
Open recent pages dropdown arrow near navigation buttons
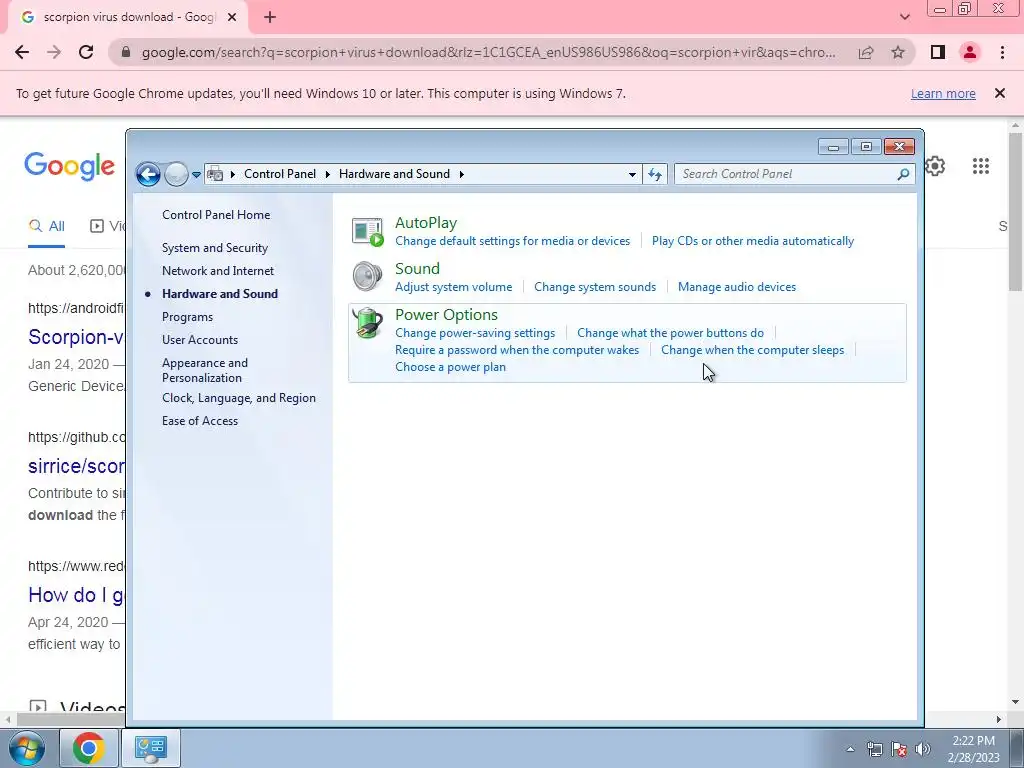click(196, 174)
